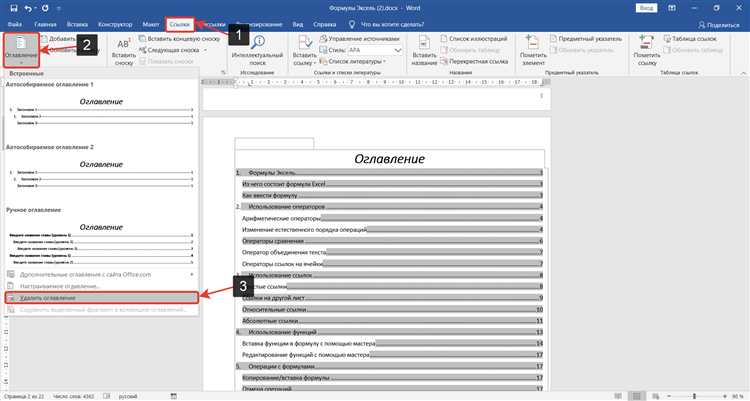The width and height of the screenshot is (750, 401).
Task: Click the 'Абсолютные ссылки' contents entry
Action: tap(392, 321)
